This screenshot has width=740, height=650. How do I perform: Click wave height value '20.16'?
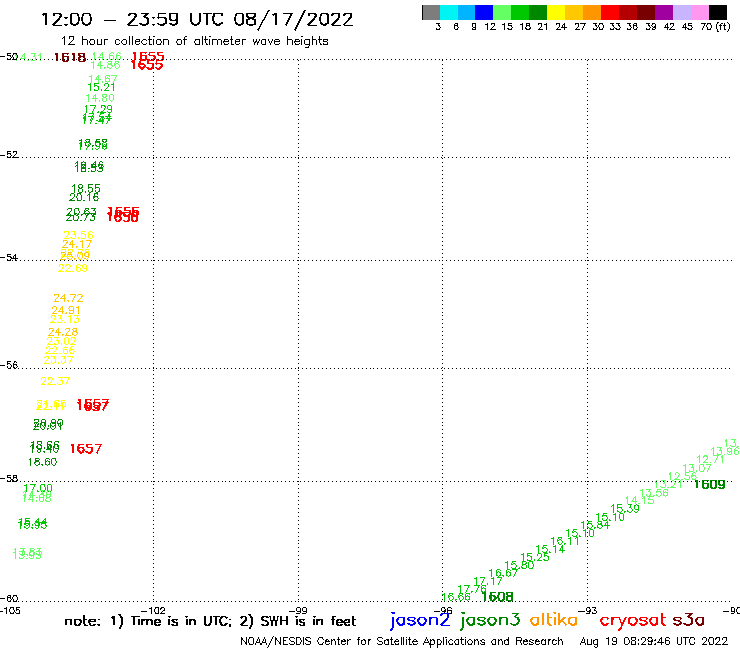84,197
